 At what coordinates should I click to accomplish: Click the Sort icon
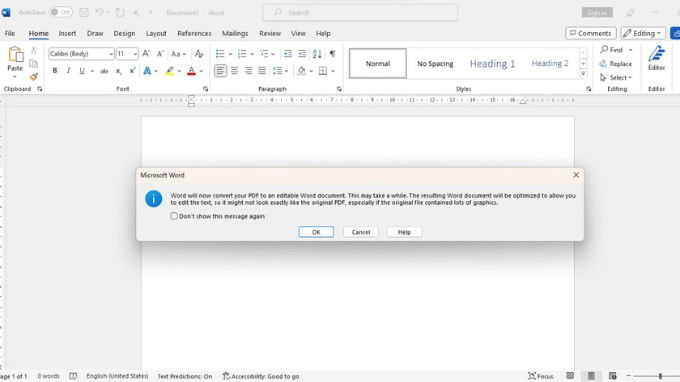[x=317, y=54]
